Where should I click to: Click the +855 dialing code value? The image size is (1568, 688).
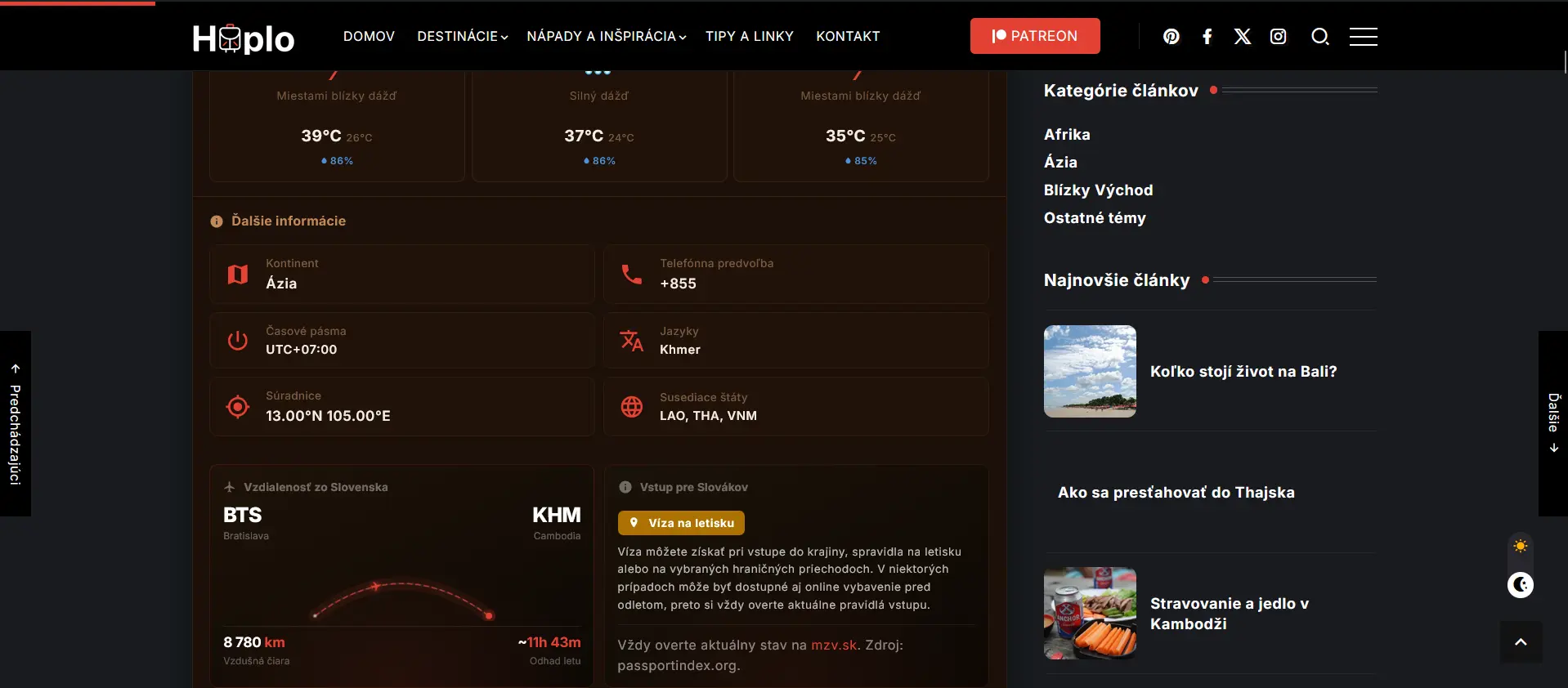(x=679, y=284)
